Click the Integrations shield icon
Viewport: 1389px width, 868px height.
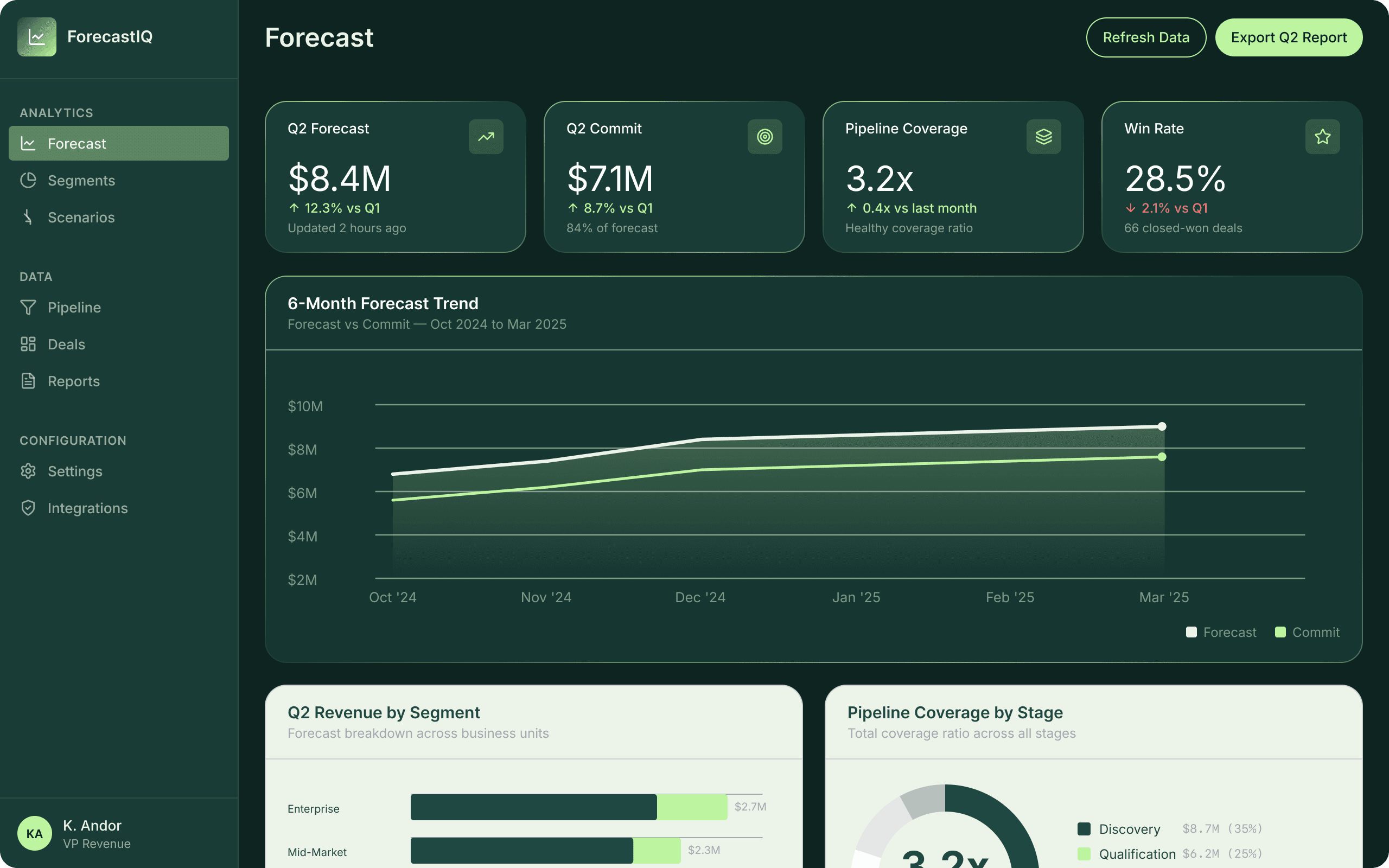(x=28, y=507)
